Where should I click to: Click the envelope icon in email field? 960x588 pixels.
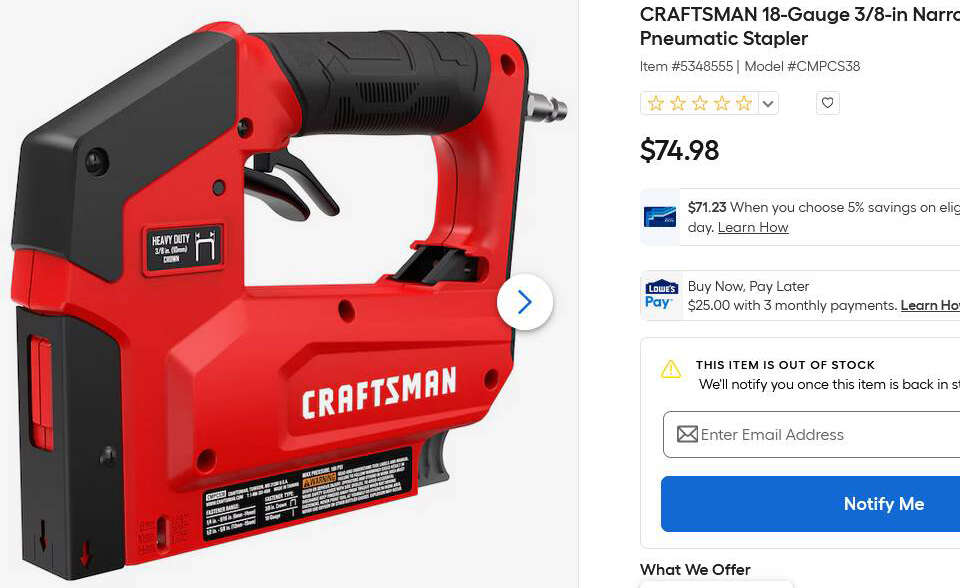click(x=687, y=434)
